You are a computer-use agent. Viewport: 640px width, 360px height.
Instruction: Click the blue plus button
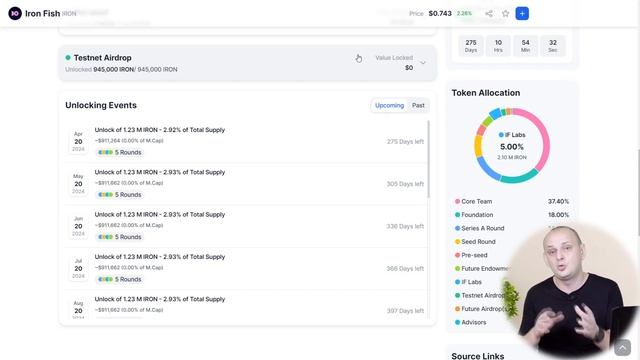(522, 13)
